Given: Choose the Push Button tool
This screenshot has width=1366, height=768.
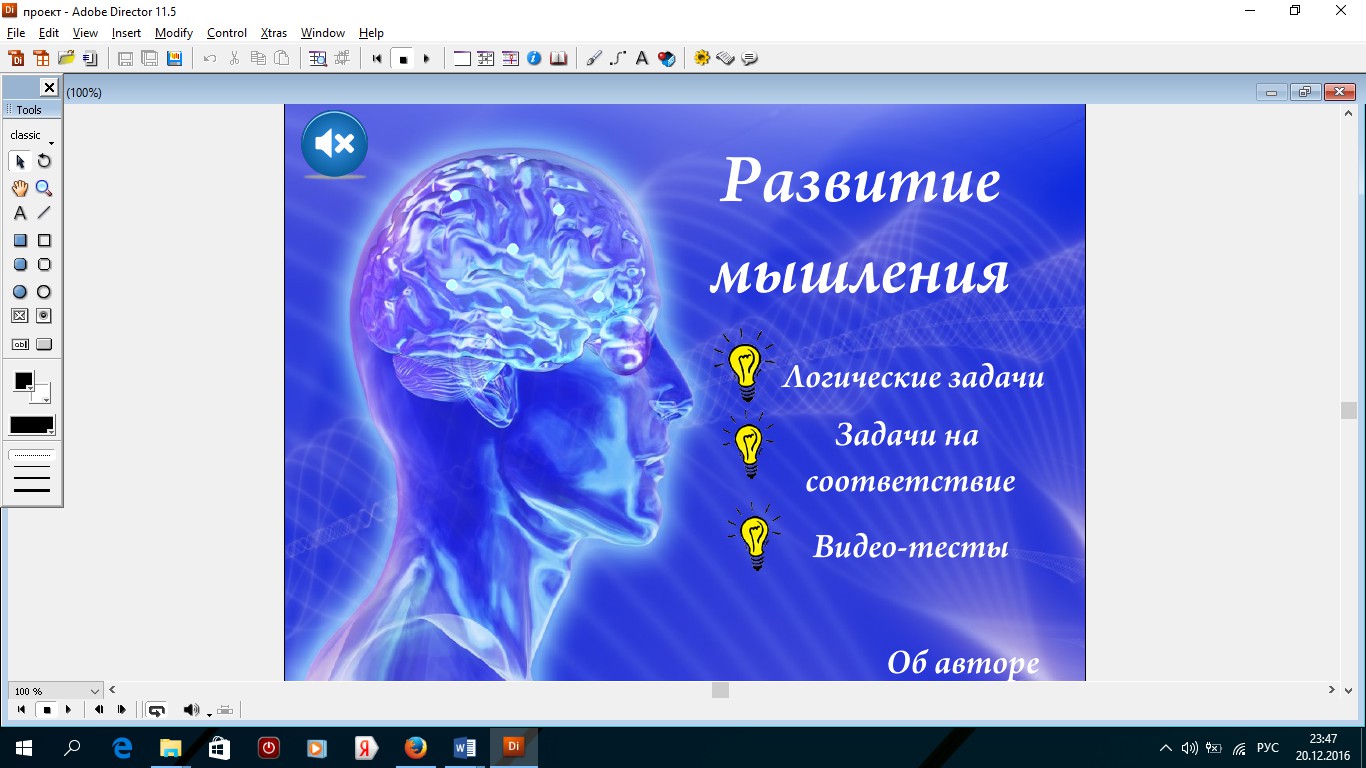Looking at the screenshot, I should point(44,344).
